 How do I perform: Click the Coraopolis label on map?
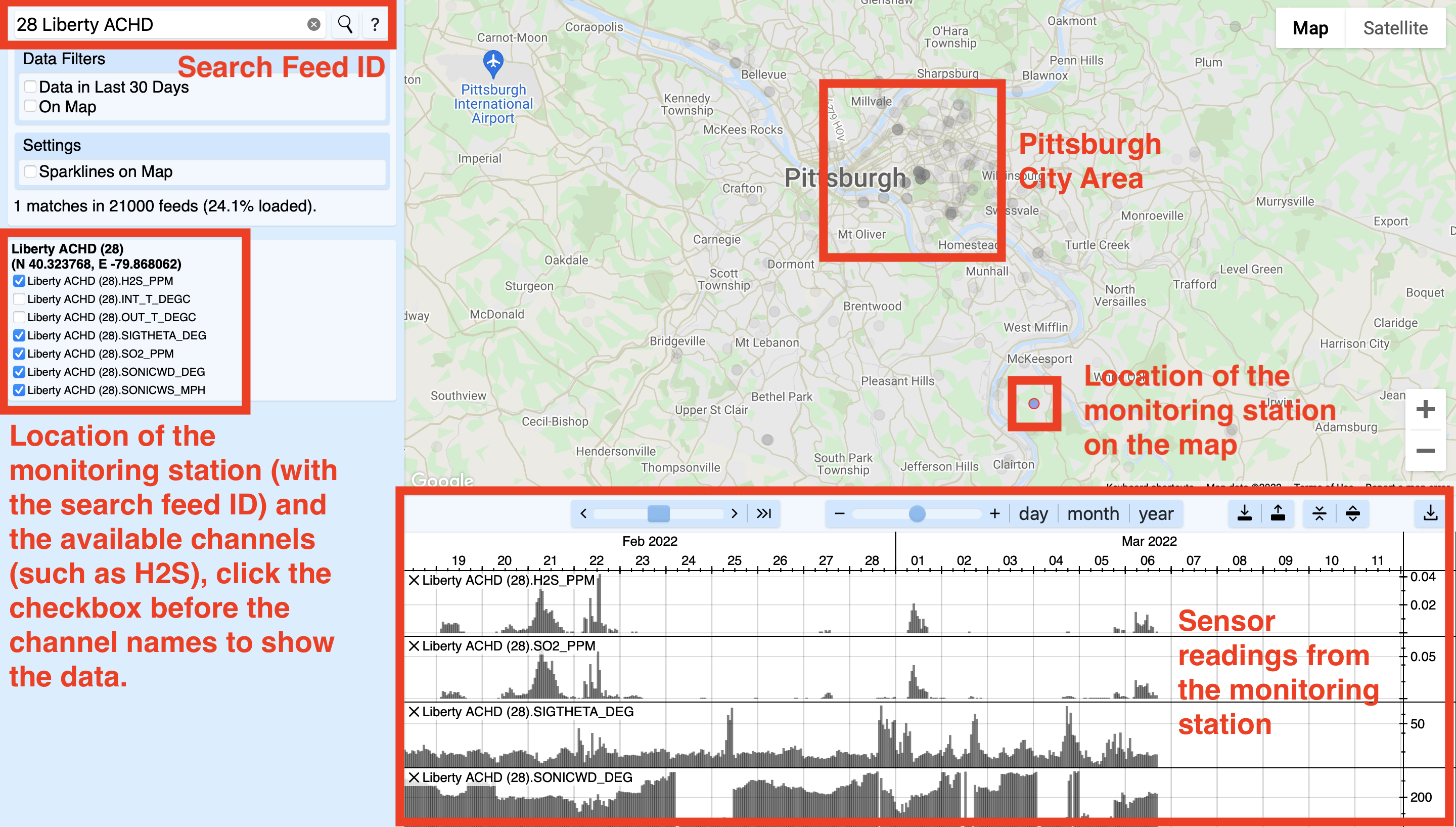tap(594, 27)
